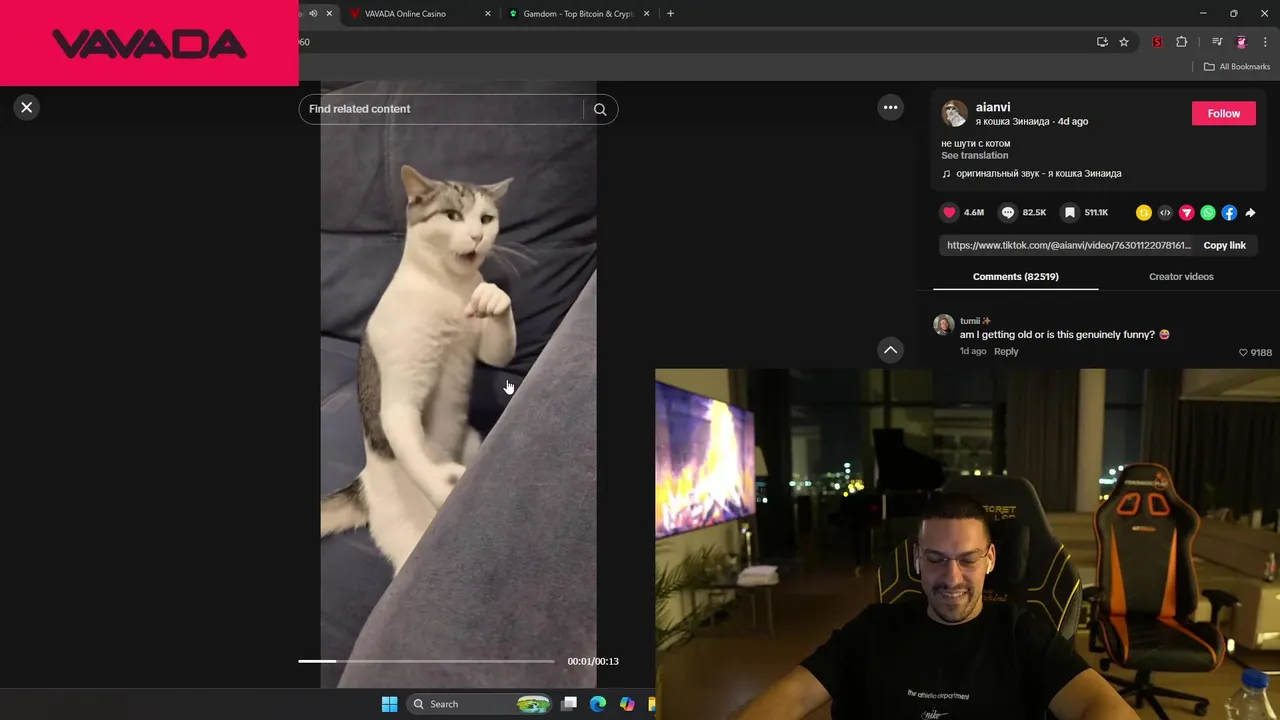Get the embed code icon

tap(1165, 212)
